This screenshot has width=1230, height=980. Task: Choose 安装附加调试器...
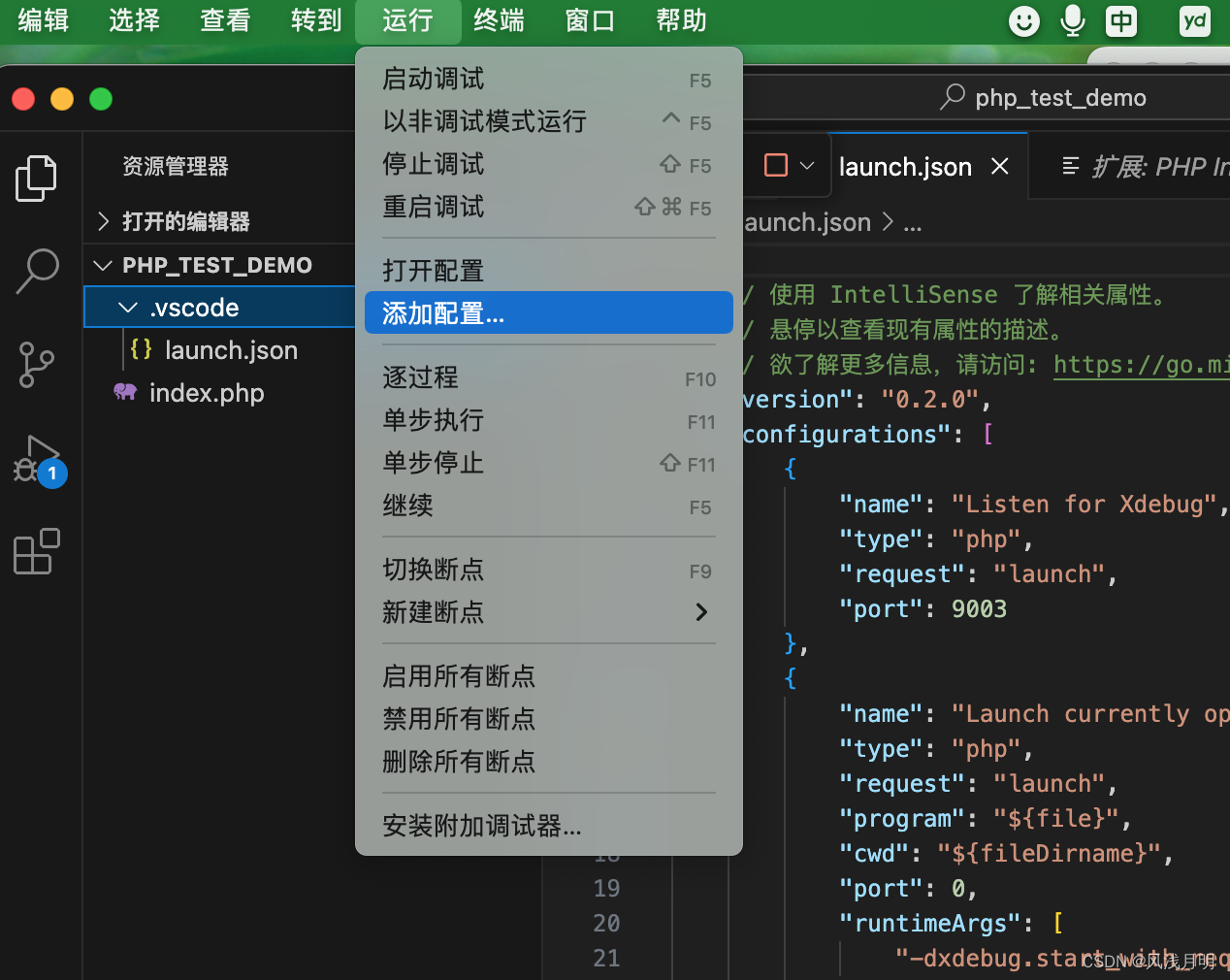coord(483,827)
